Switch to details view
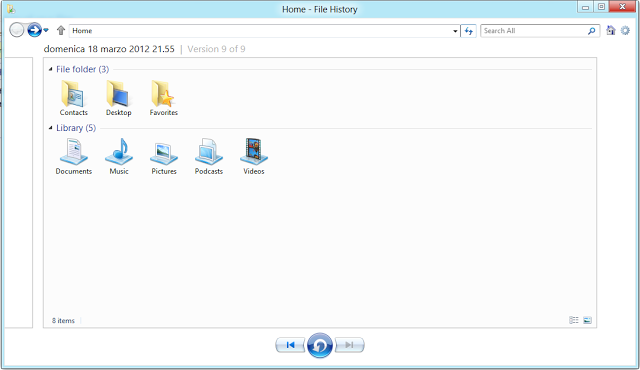640x370 pixels. pyautogui.click(x=574, y=320)
